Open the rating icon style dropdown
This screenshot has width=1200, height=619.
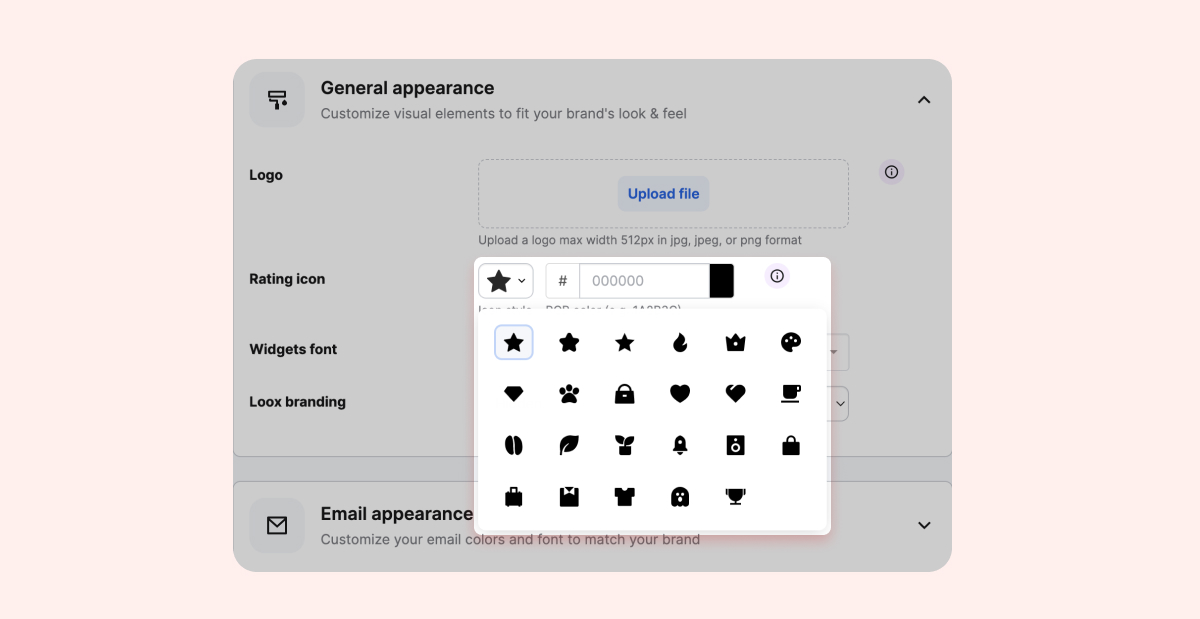pyautogui.click(x=506, y=281)
